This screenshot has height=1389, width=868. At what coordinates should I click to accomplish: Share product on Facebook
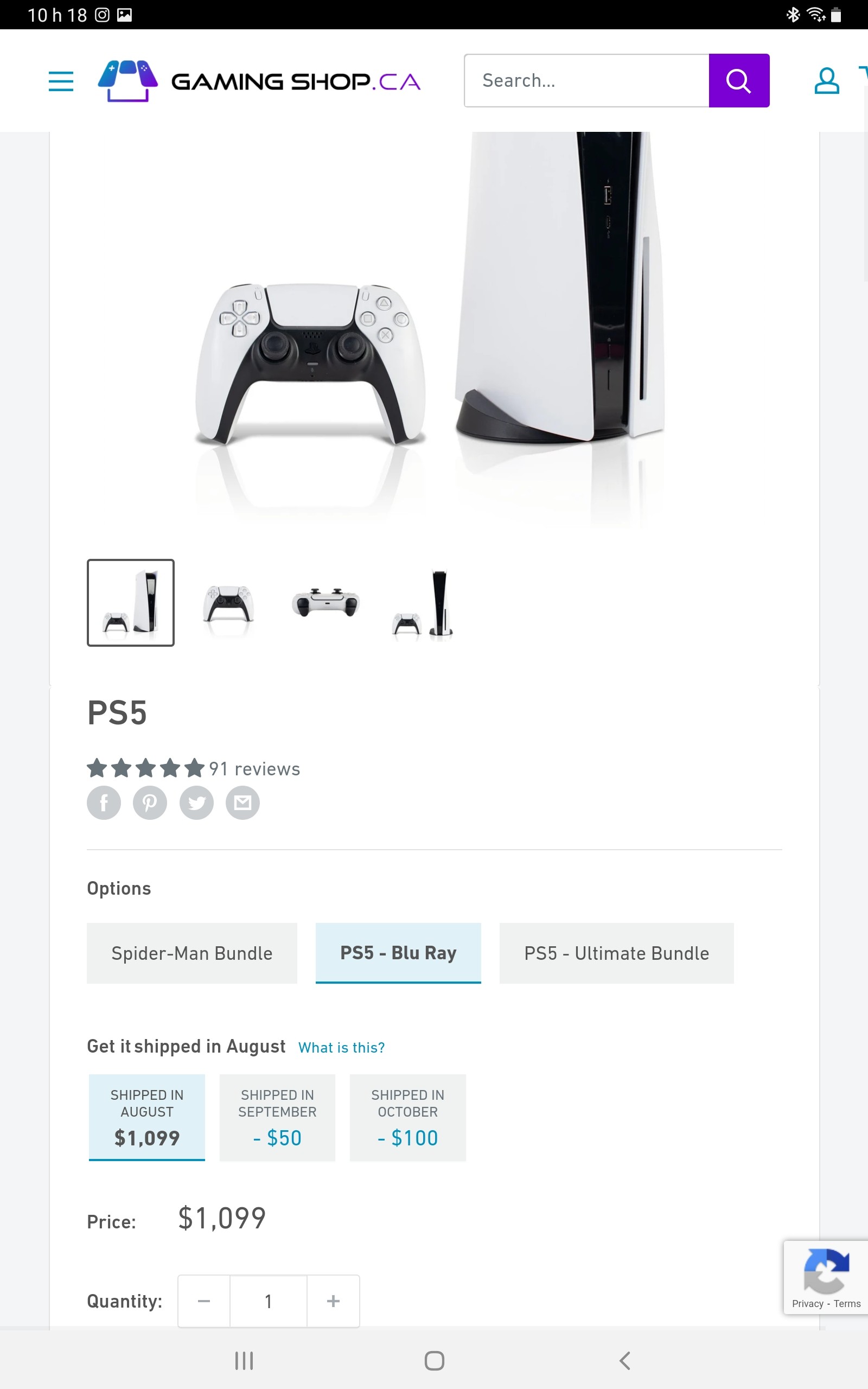click(x=104, y=802)
